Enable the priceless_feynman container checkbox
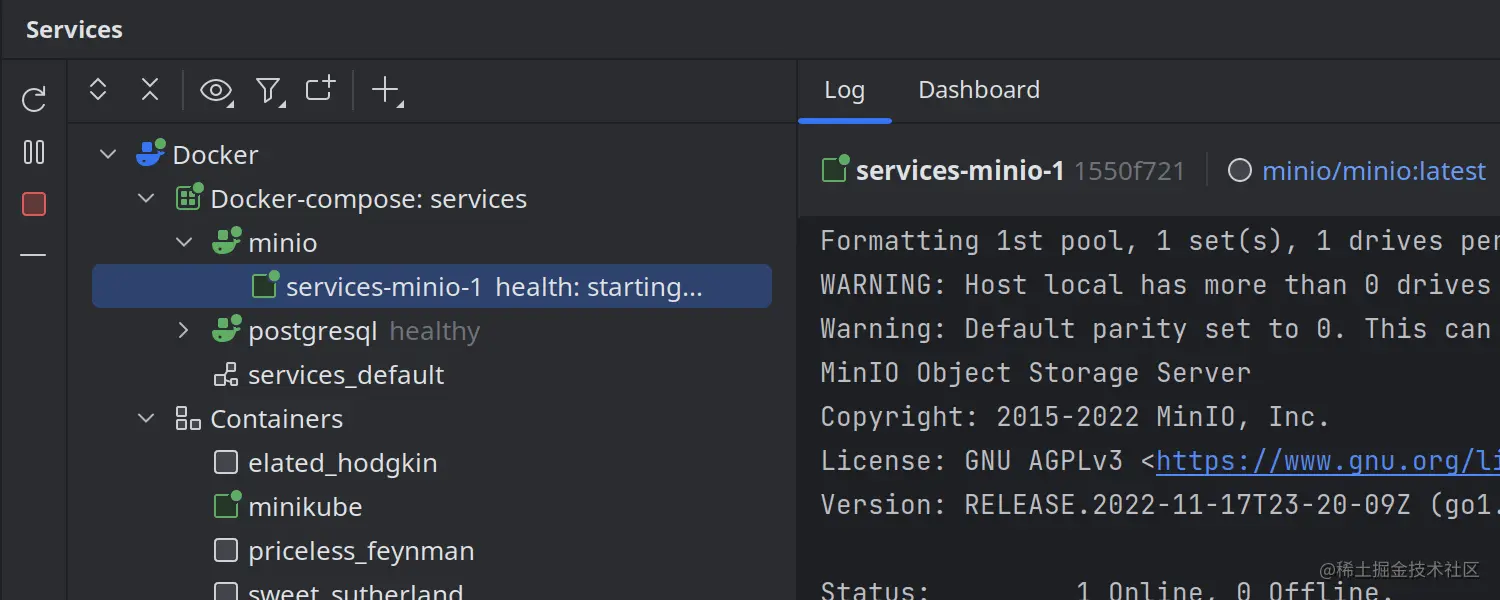Screen dimensions: 1500x600 pos(226,550)
